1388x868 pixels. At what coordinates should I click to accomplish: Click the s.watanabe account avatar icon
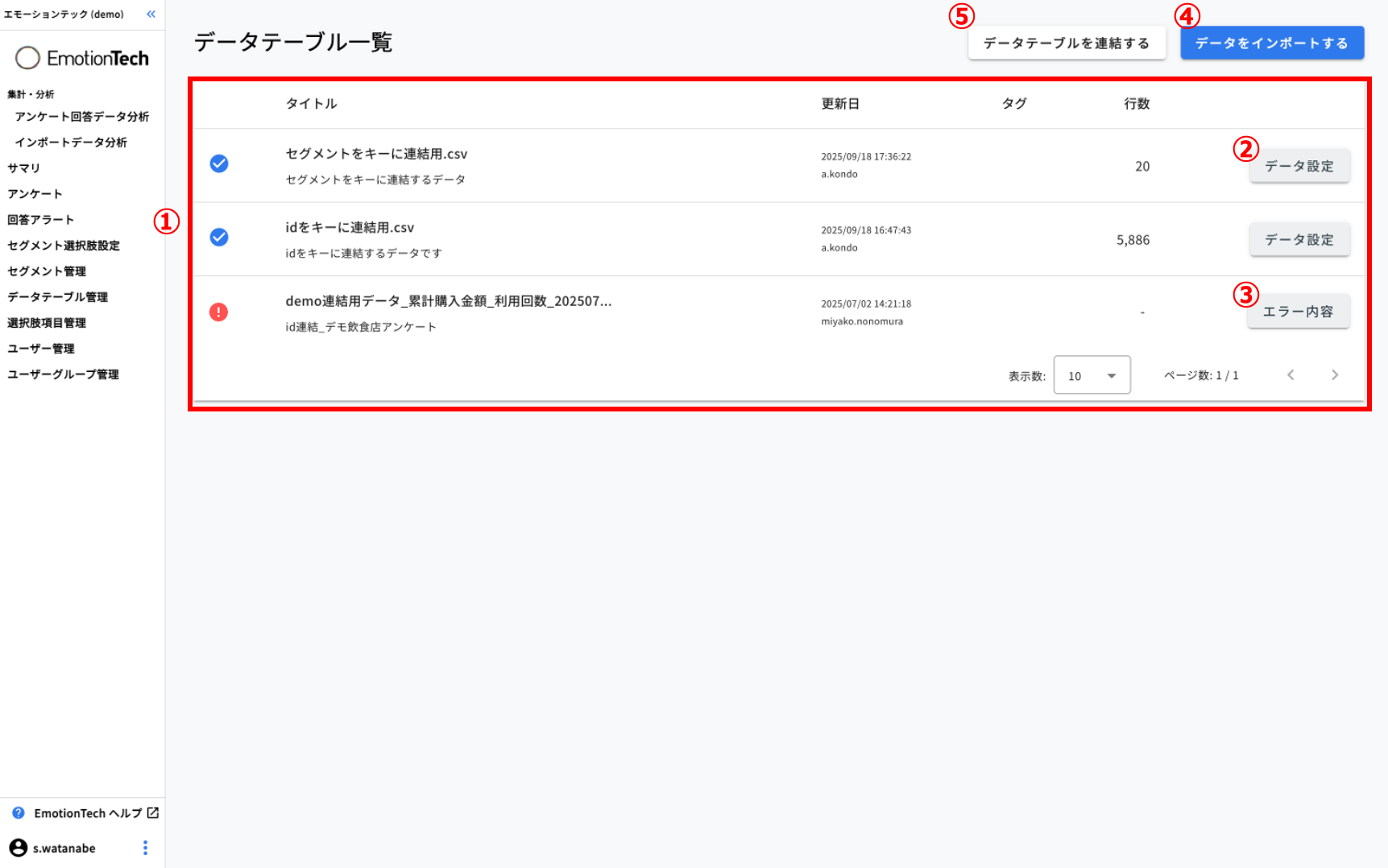click(x=18, y=847)
